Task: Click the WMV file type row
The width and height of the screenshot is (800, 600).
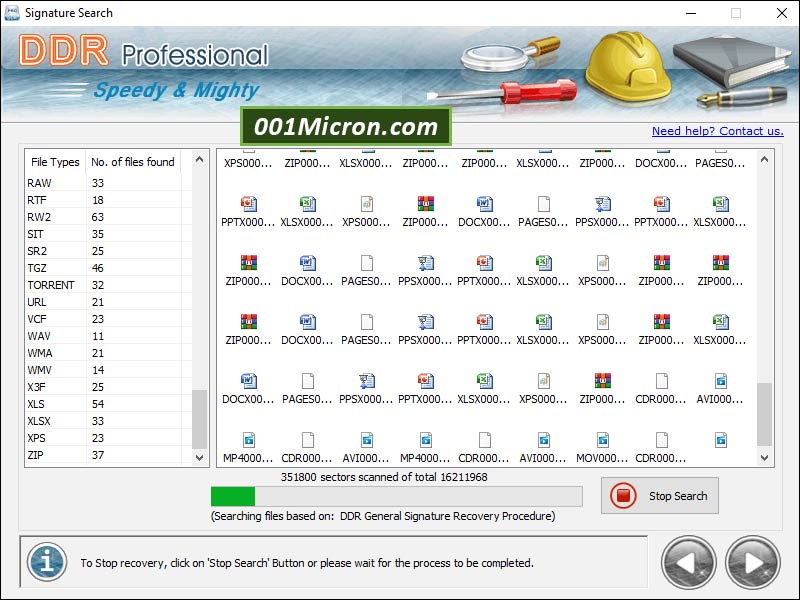Action: [104, 370]
